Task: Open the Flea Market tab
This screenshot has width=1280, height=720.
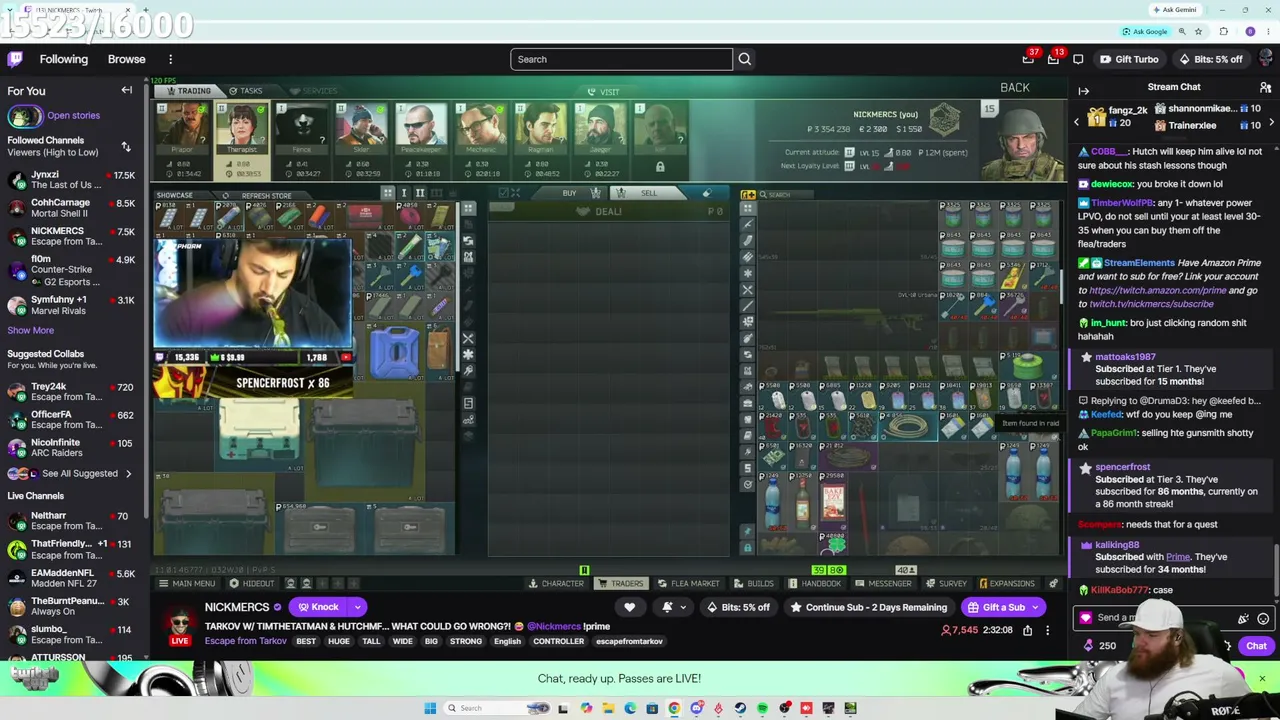Action: pos(689,583)
